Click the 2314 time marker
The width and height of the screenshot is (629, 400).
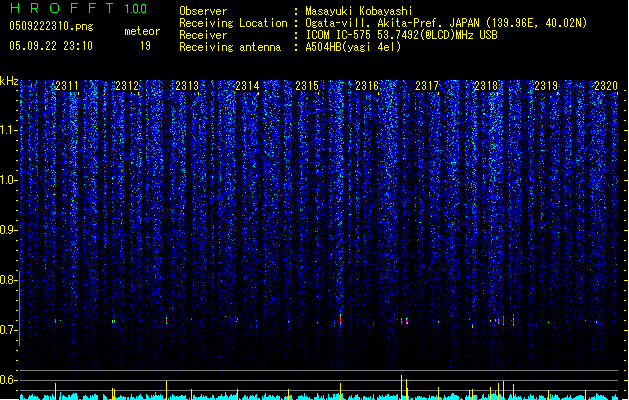click(x=247, y=86)
